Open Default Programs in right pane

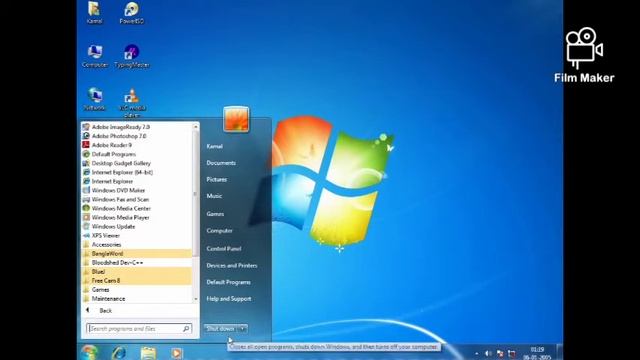click(228, 282)
